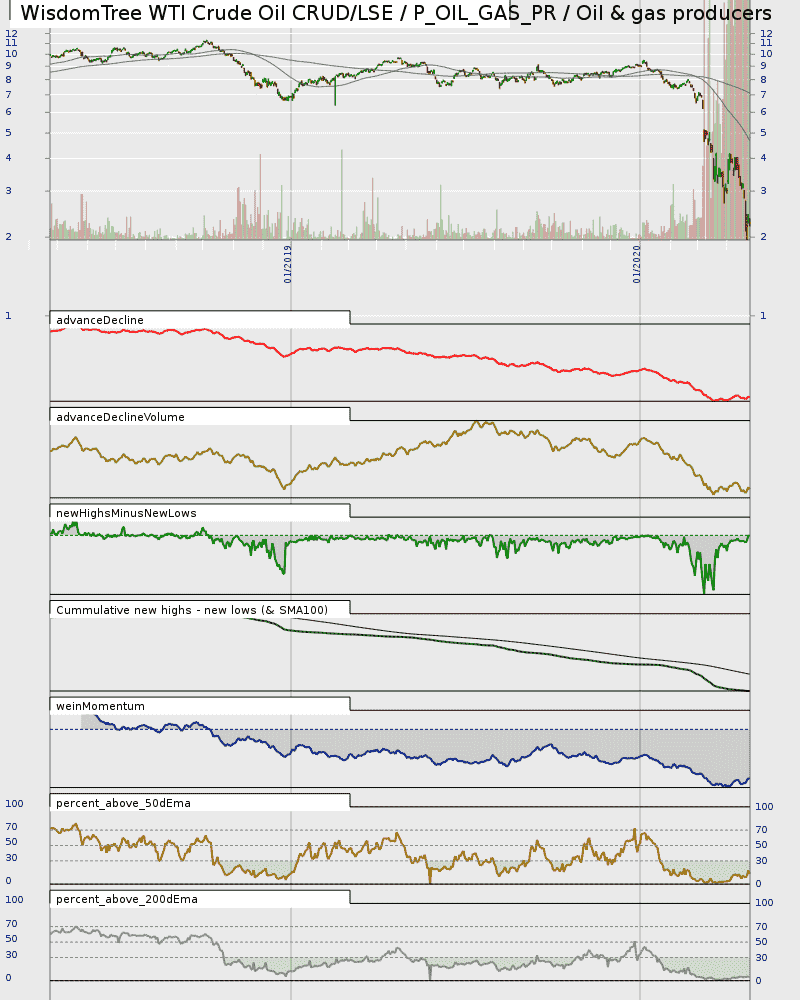Click the 100 label on right of 50dEma panel
Image resolution: width=800 pixels, height=1000 pixels.
[764, 807]
